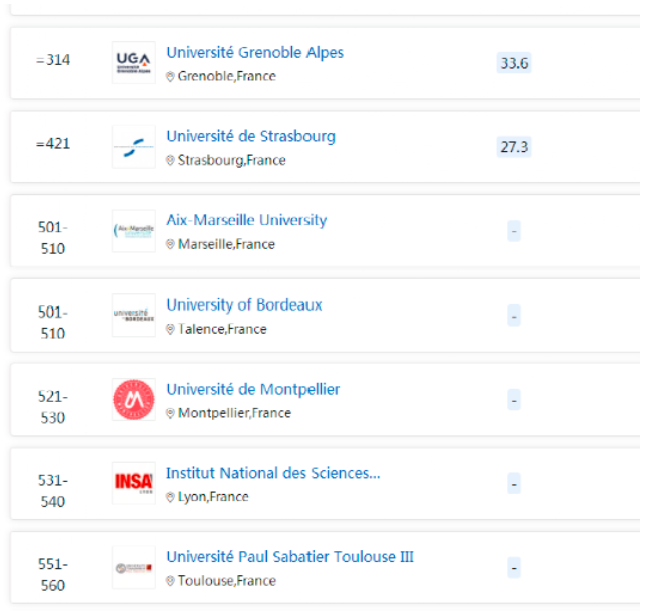Visit Université Paul Sabatier Toulouse III
This screenshot has width=660, height=611.
coord(289,557)
